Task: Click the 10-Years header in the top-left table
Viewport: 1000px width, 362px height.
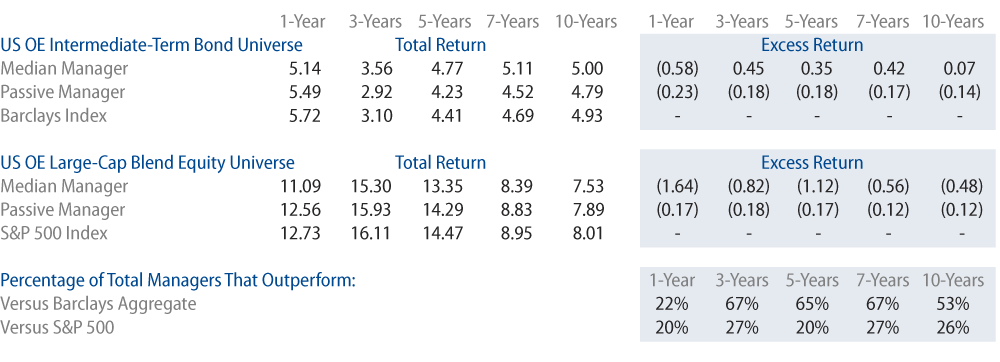Action: (585, 22)
